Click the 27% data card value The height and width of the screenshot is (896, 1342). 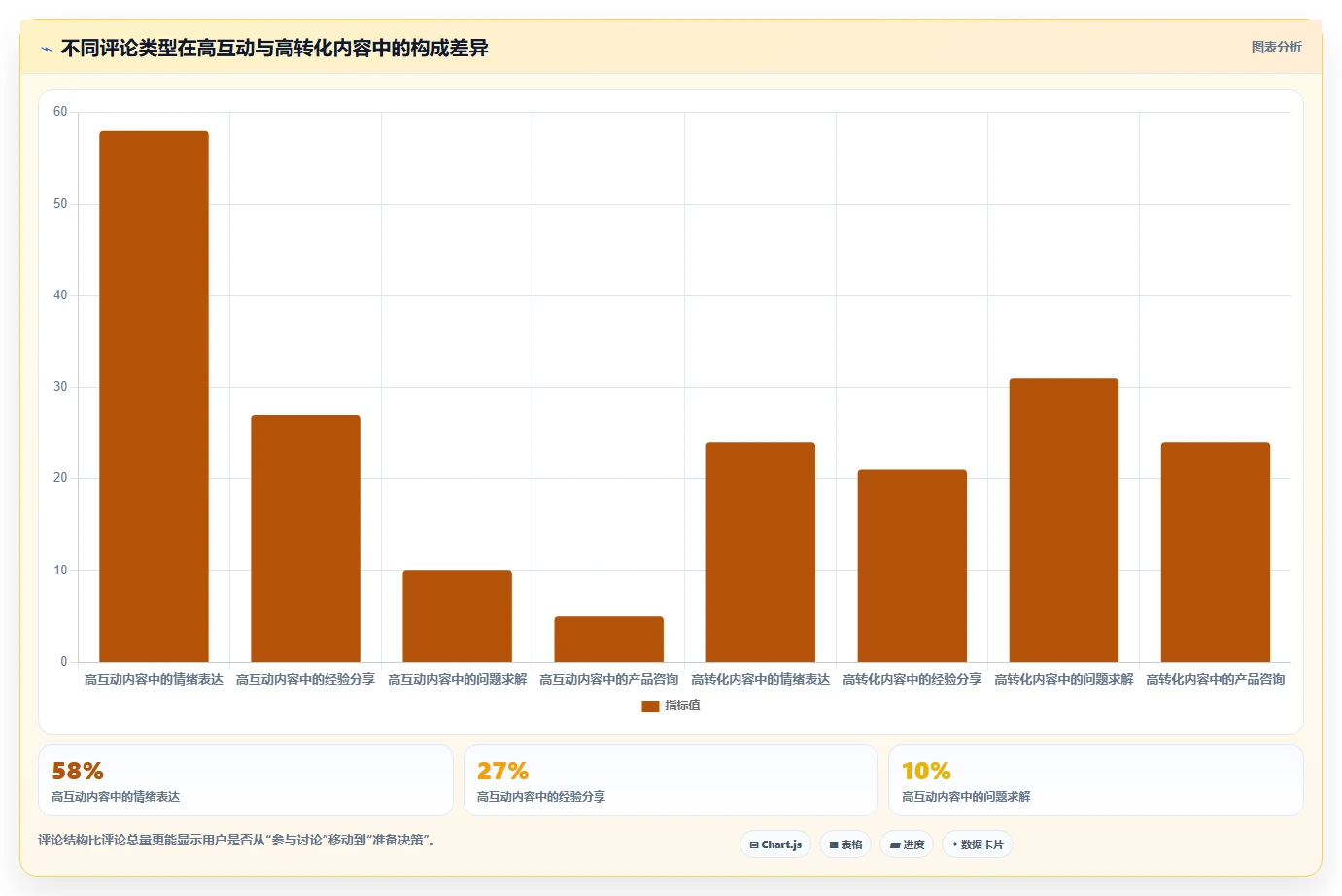tap(502, 771)
